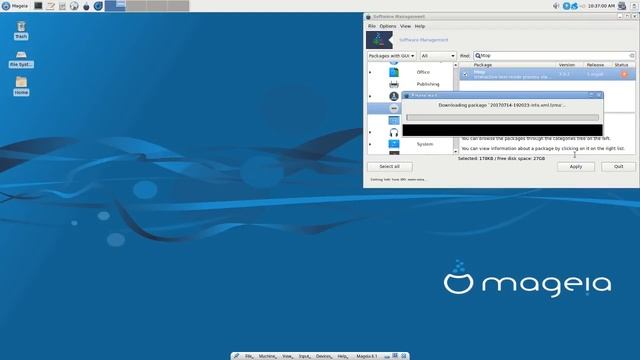Select the Publishing category

point(428,84)
